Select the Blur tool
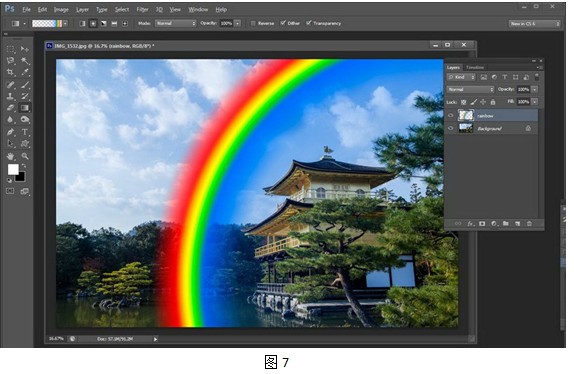The image size is (574, 374). pos(10,120)
